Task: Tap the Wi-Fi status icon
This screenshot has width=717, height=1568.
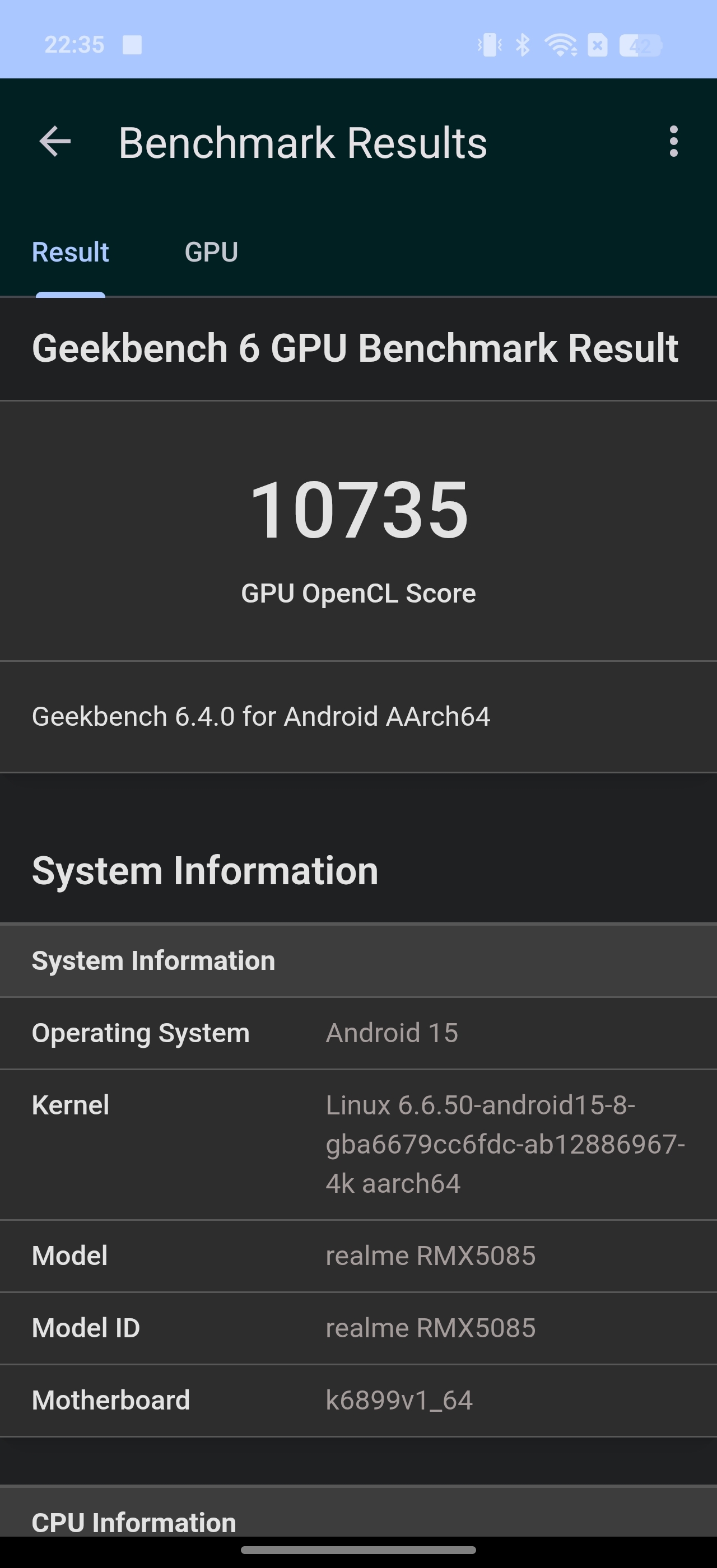Action: [561, 45]
